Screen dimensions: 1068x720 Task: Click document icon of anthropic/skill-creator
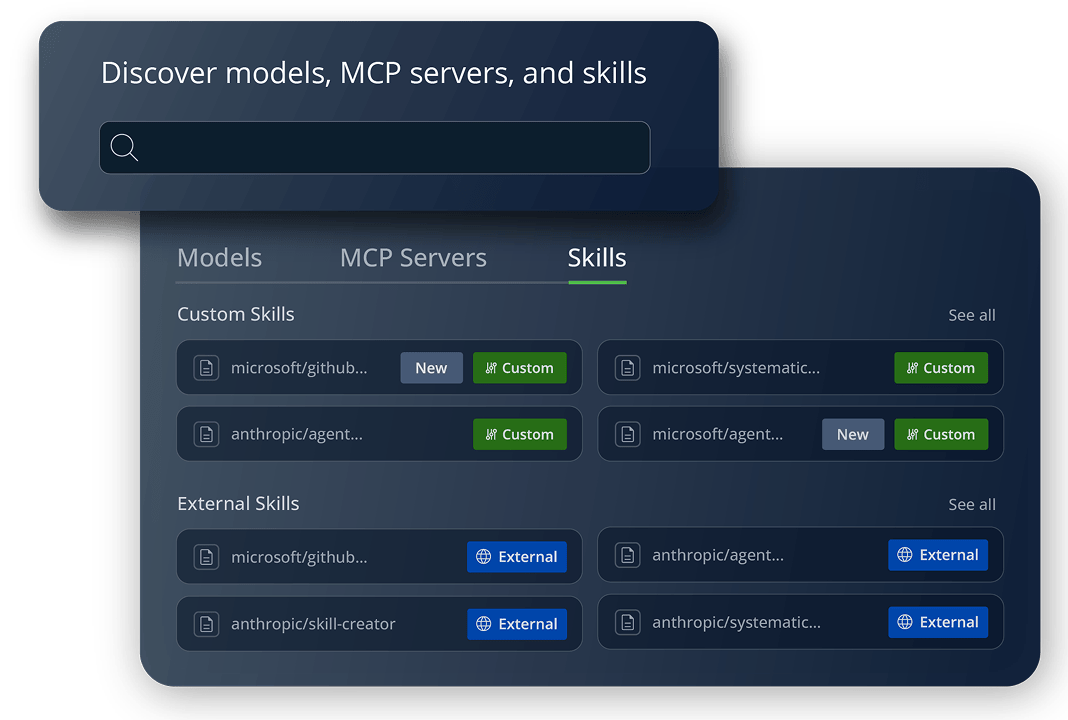206,624
